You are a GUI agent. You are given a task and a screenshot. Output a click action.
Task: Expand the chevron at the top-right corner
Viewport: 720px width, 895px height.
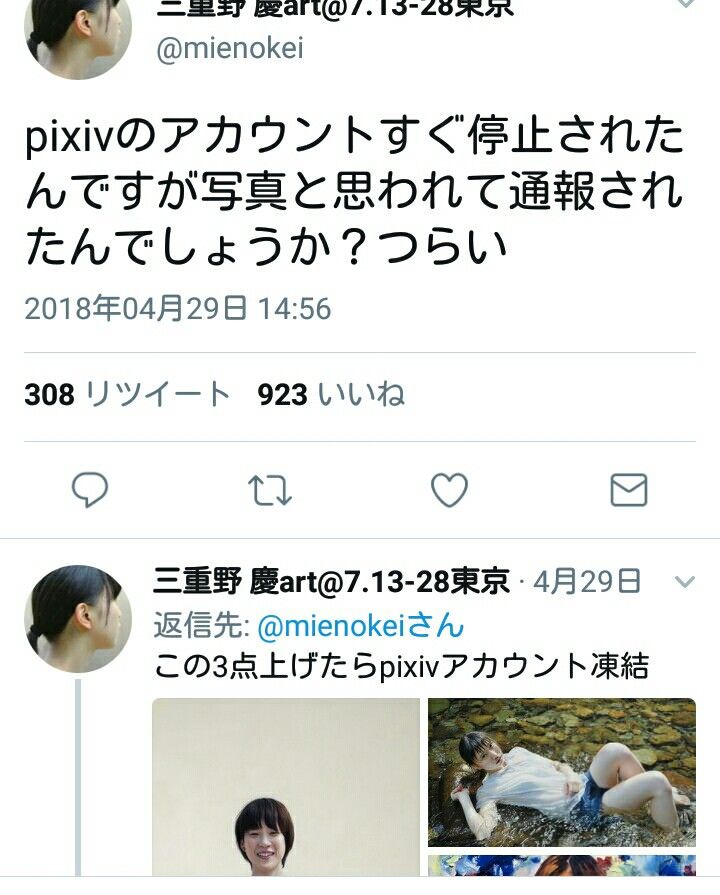(685, 3)
